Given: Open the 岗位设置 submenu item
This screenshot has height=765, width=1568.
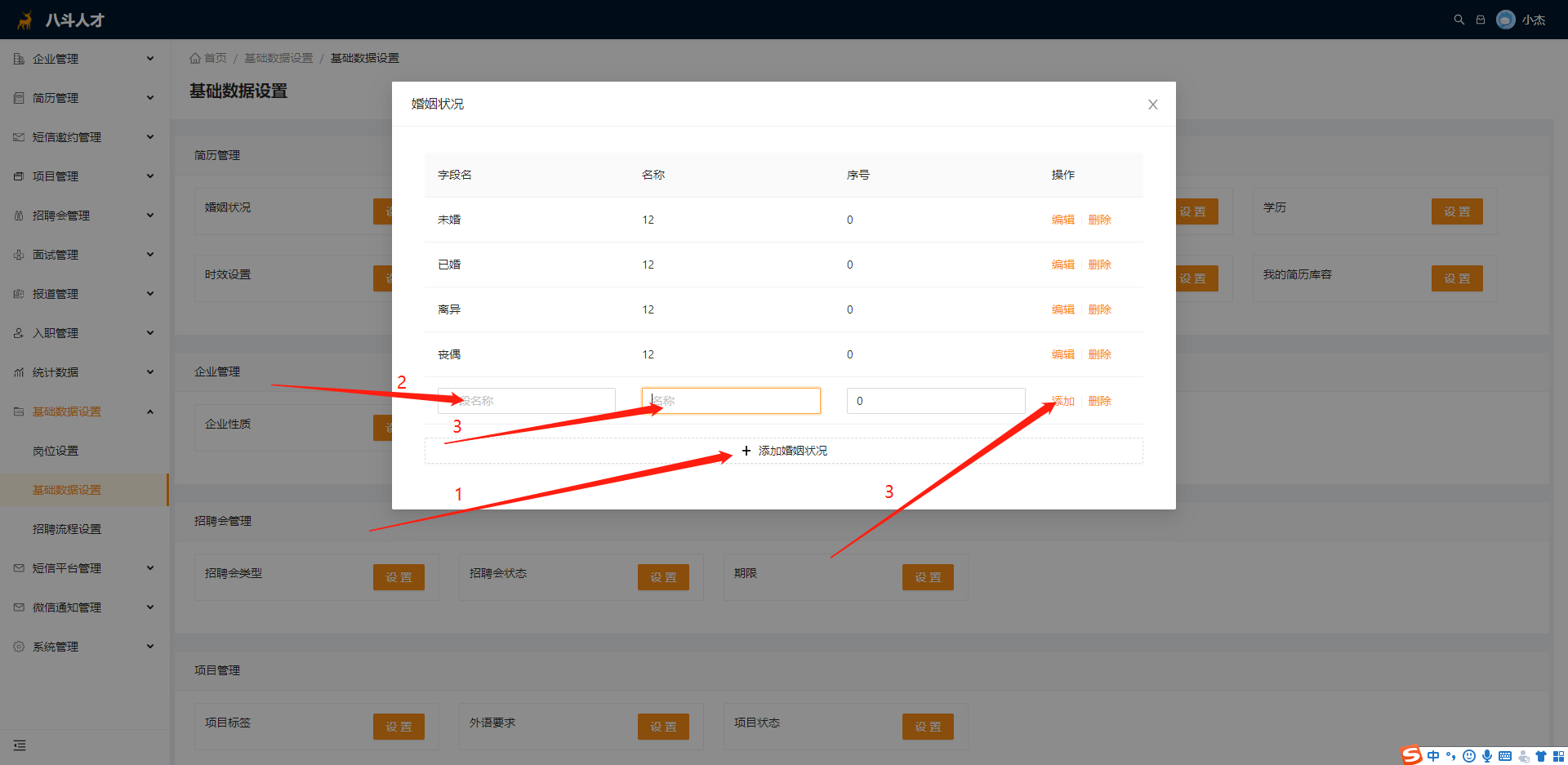Looking at the screenshot, I should 85,451.
